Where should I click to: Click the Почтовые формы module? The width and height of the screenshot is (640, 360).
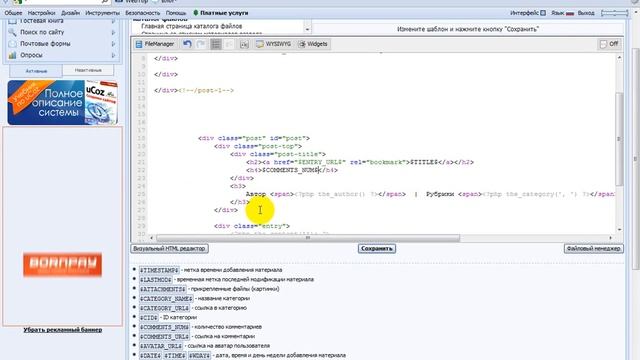pyautogui.click(x=45, y=43)
